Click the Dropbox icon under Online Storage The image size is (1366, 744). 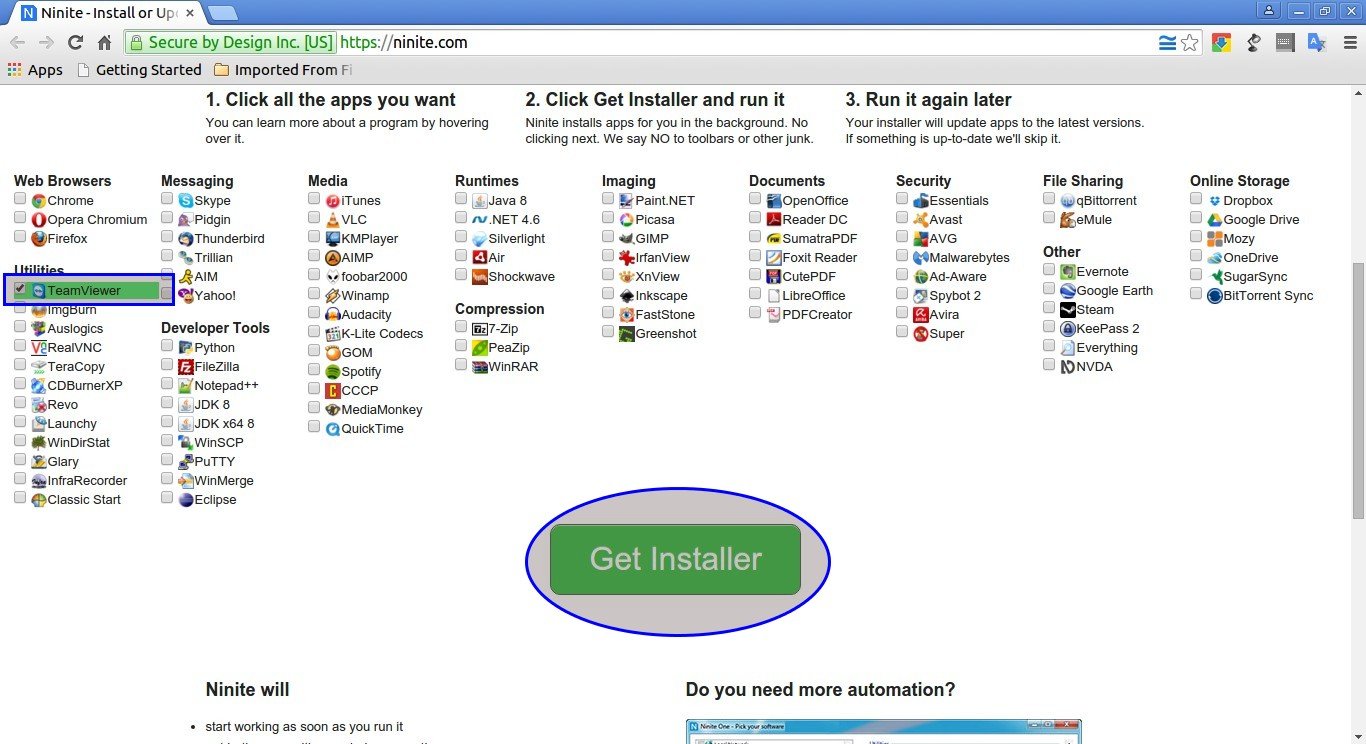click(1215, 201)
